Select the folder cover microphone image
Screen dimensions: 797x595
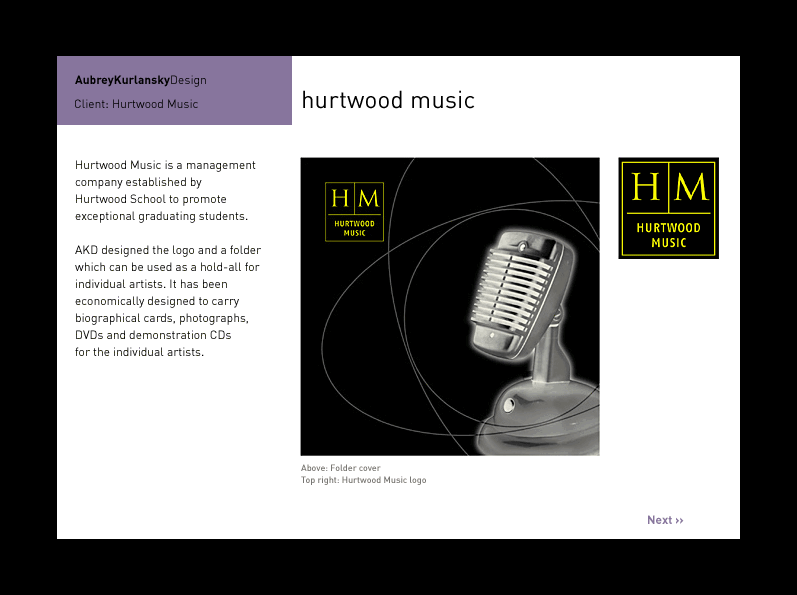[450, 306]
